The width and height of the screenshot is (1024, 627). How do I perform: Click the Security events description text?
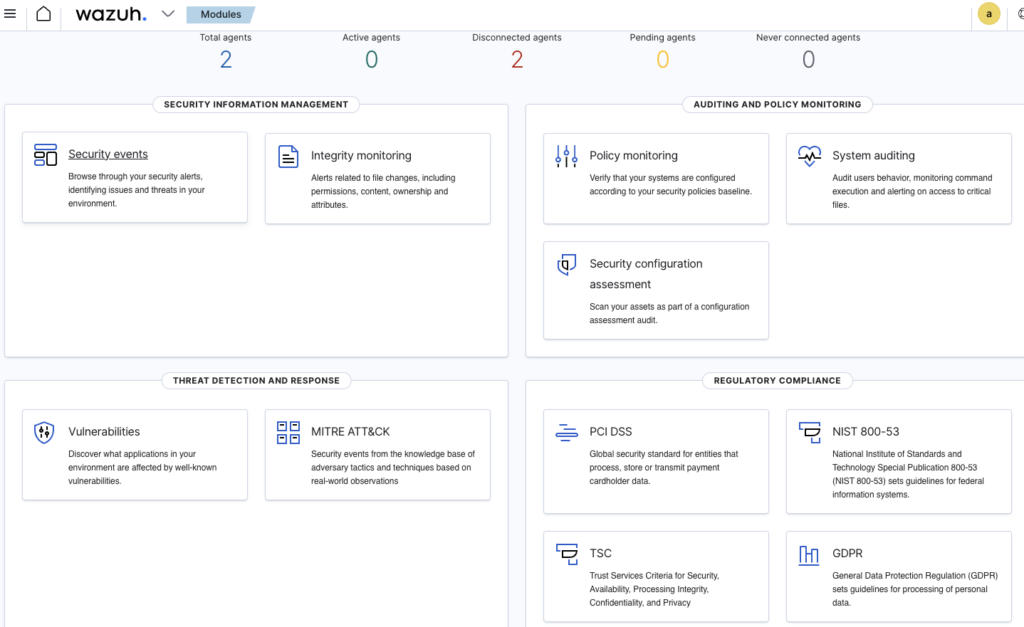tap(136, 190)
